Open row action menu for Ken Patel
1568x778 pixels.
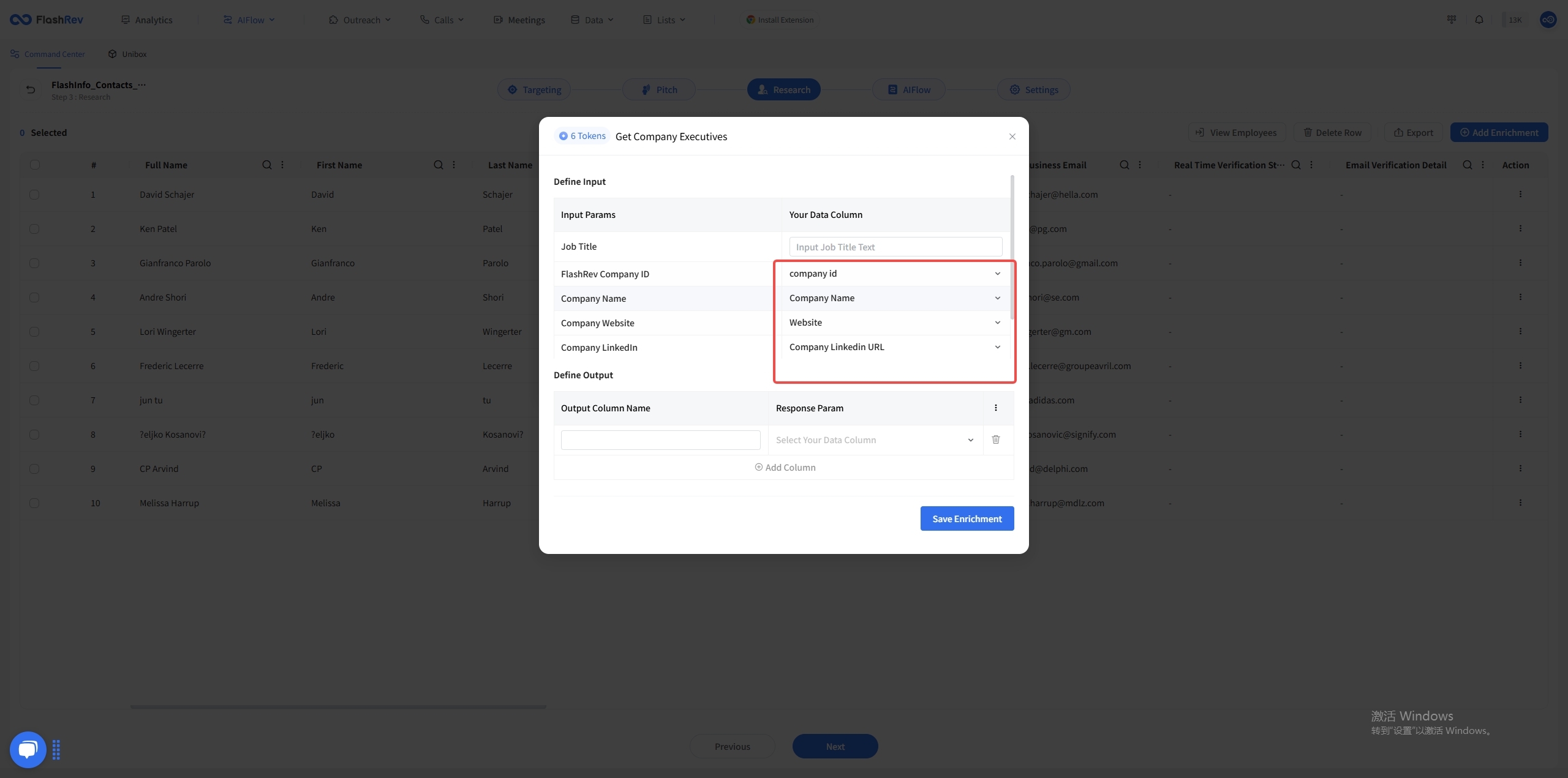1520,228
